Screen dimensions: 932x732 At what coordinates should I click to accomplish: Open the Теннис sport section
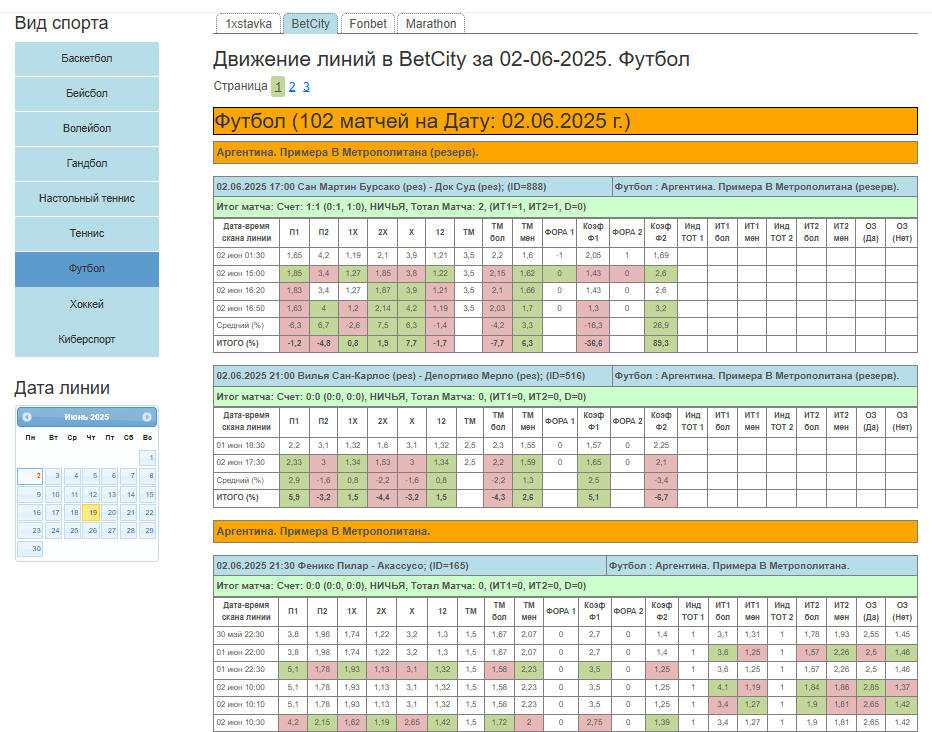coord(87,234)
